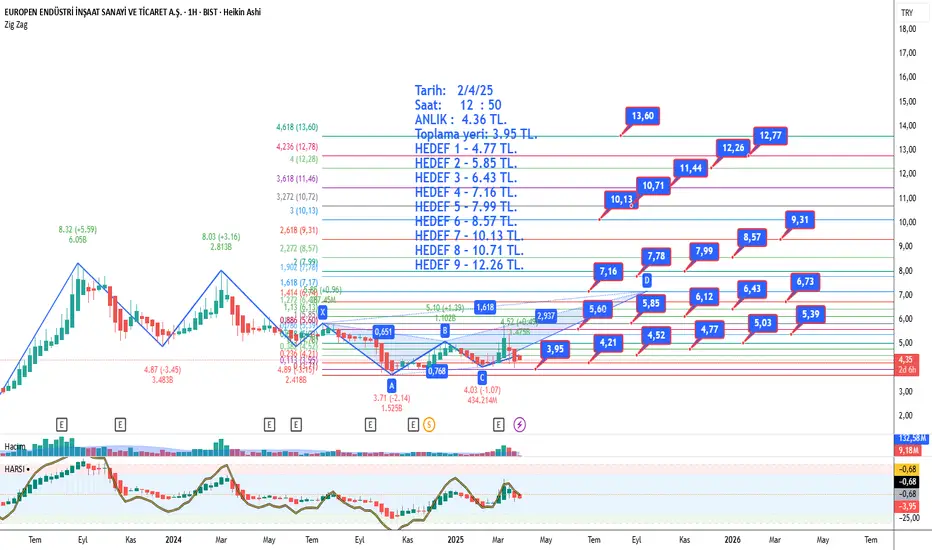The height and width of the screenshot is (550, 932).
Task: Select the 5,85 blue callout label
Action: [x=651, y=303]
